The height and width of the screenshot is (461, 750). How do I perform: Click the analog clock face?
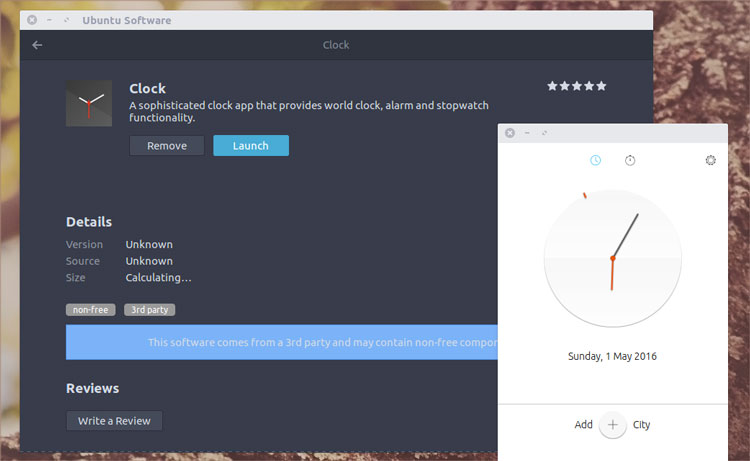tap(613, 258)
